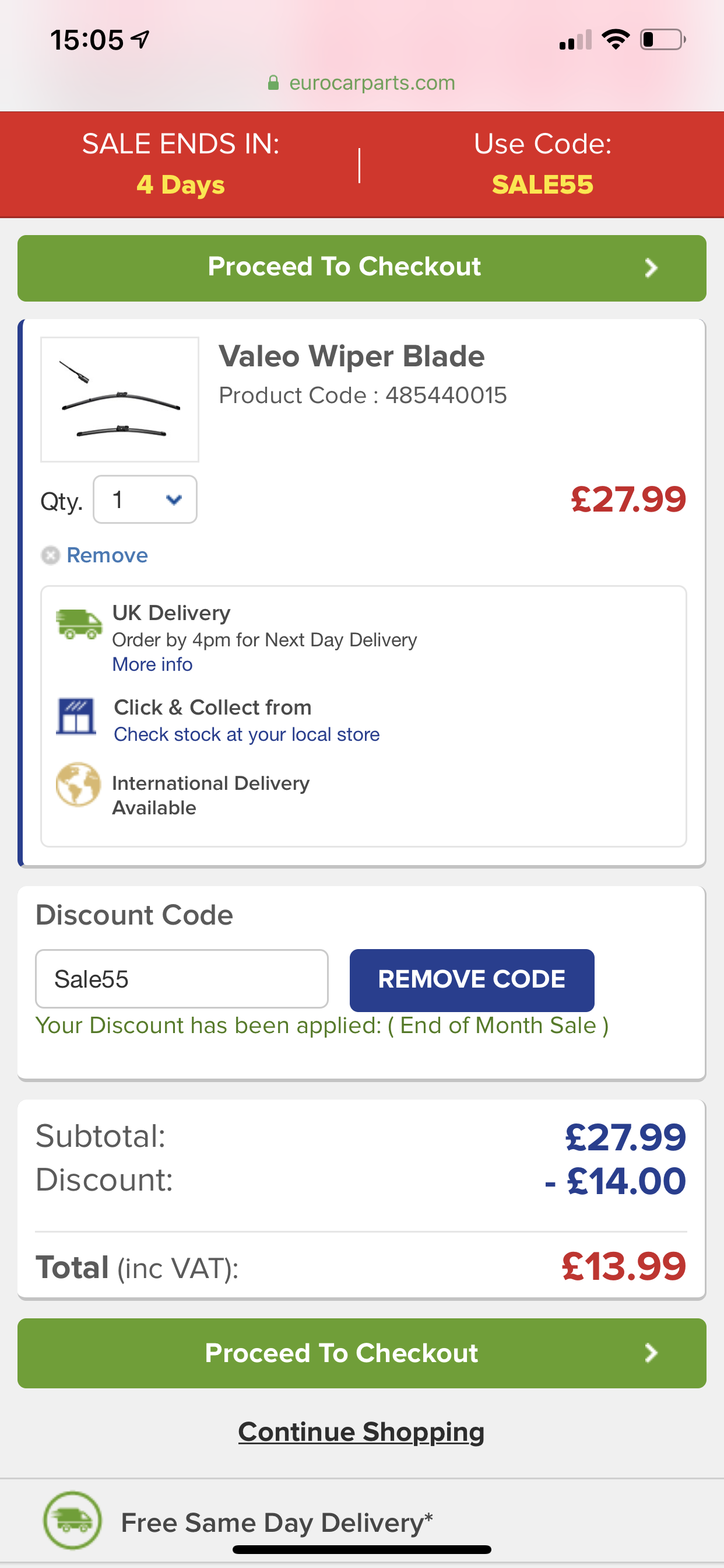This screenshot has height=1568, width=724.
Task: Open the Valeo Wiper Blade product thumbnail
Action: point(120,400)
